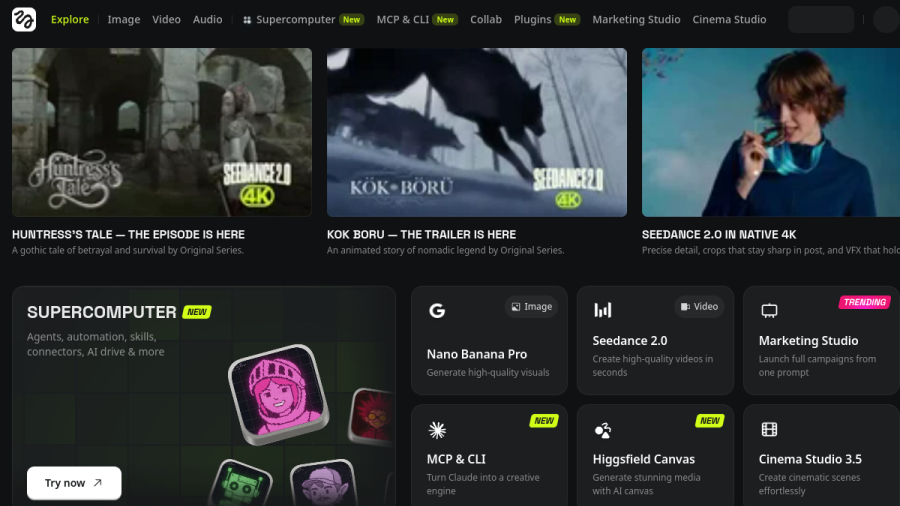The width and height of the screenshot is (900, 506).
Task: Open Plugins in the navigation bar
Action: pyautogui.click(x=532, y=20)
